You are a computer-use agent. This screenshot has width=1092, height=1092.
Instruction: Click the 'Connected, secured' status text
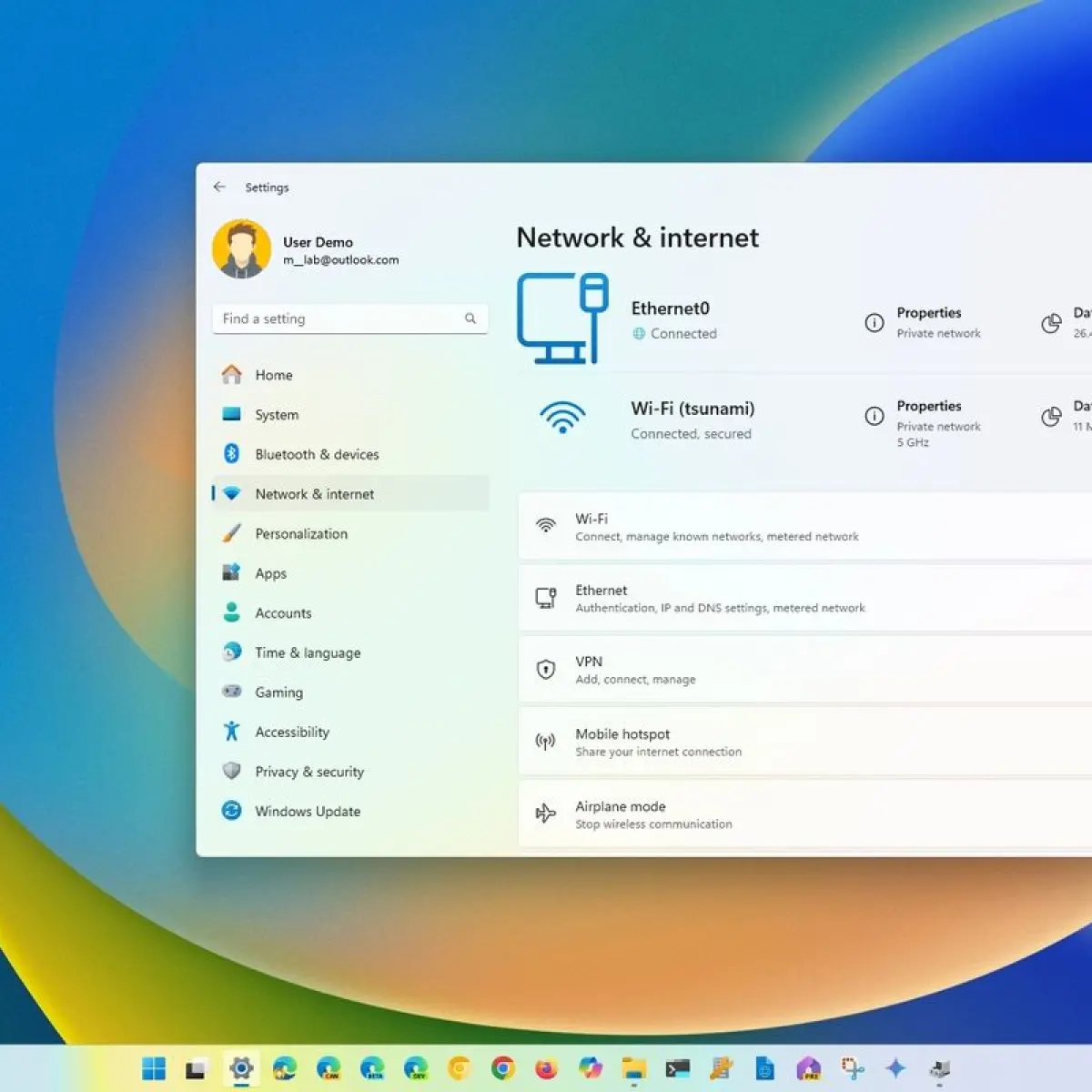click(x=692, y=434)
